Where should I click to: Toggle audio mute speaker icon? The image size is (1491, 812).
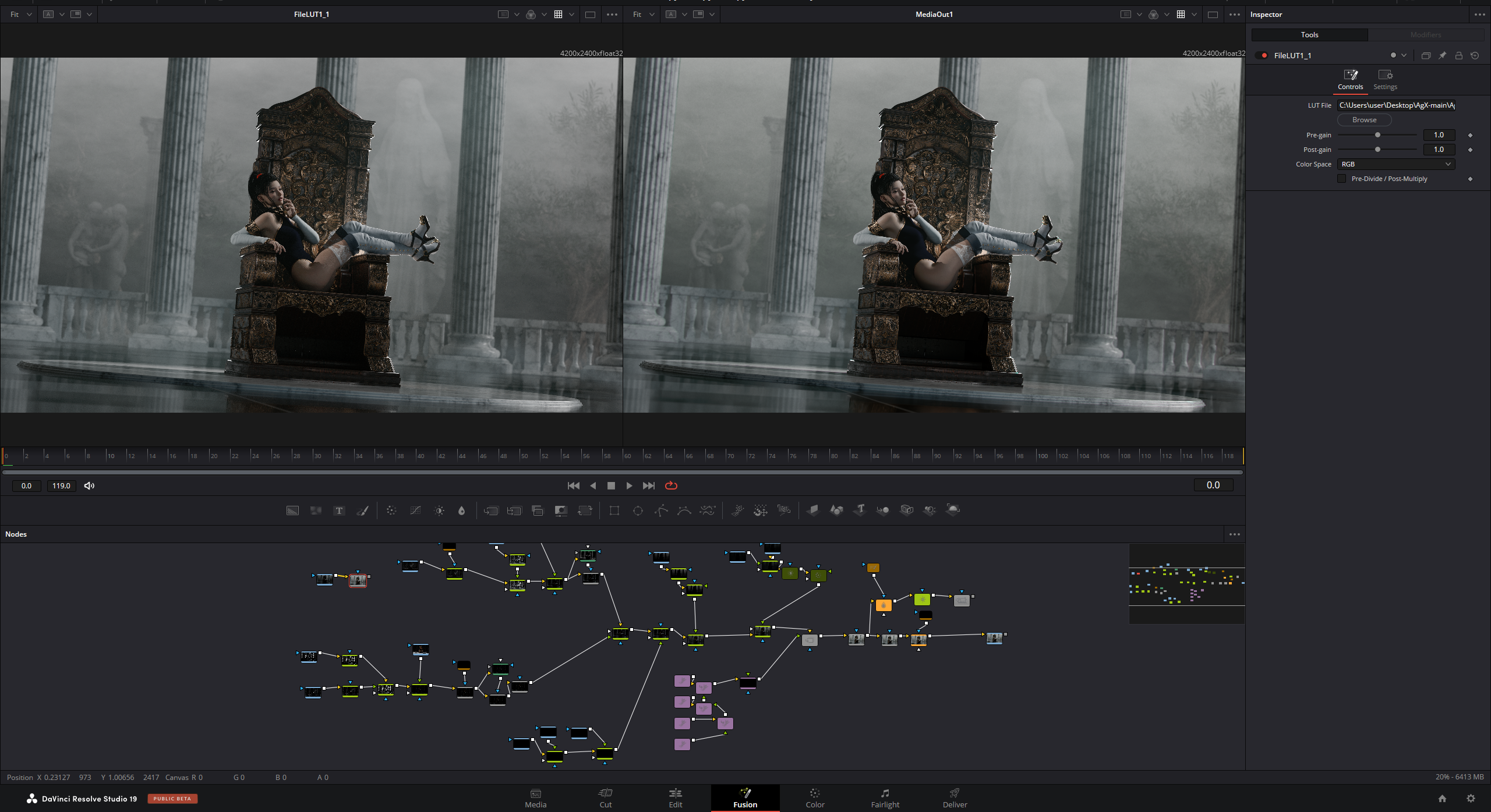click(89, 485)
